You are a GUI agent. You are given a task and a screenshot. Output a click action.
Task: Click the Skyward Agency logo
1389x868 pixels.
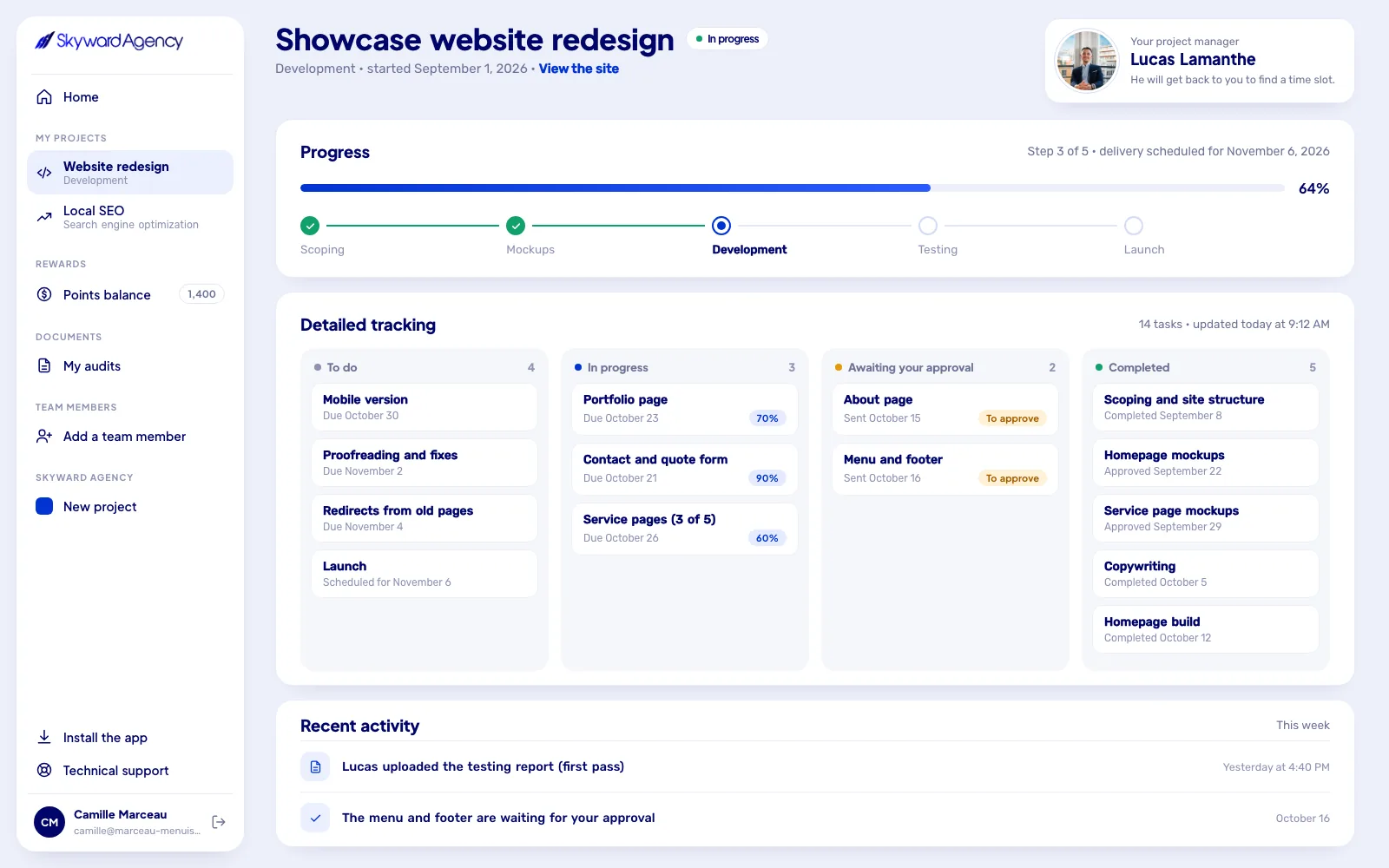pyautogui.click(x=109, y=41)
